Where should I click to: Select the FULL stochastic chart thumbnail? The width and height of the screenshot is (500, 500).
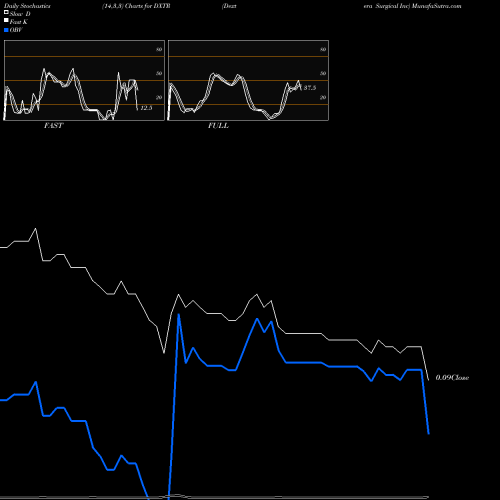pos(248,80)
